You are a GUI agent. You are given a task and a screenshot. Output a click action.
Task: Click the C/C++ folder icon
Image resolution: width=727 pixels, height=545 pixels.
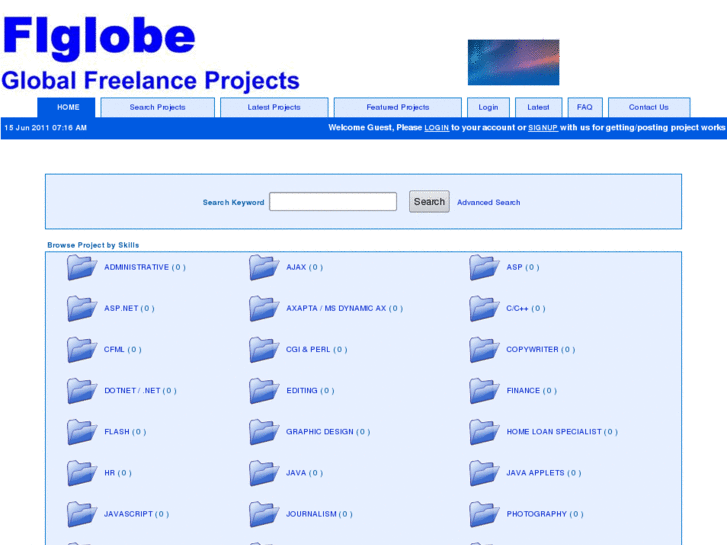tap(484, 309)
